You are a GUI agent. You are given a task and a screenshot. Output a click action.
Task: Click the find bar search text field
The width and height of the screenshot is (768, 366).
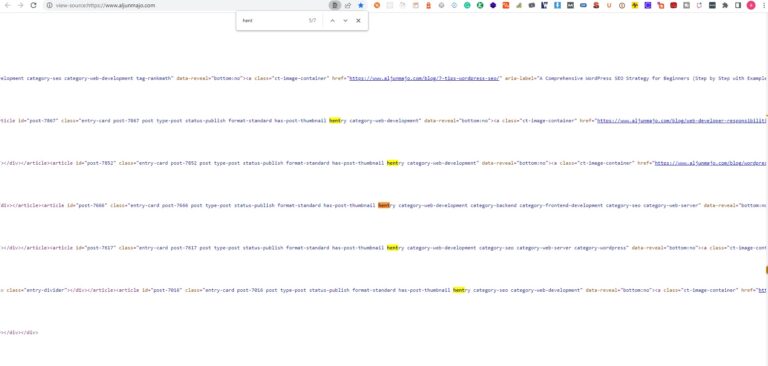click(x=272, y=21)
